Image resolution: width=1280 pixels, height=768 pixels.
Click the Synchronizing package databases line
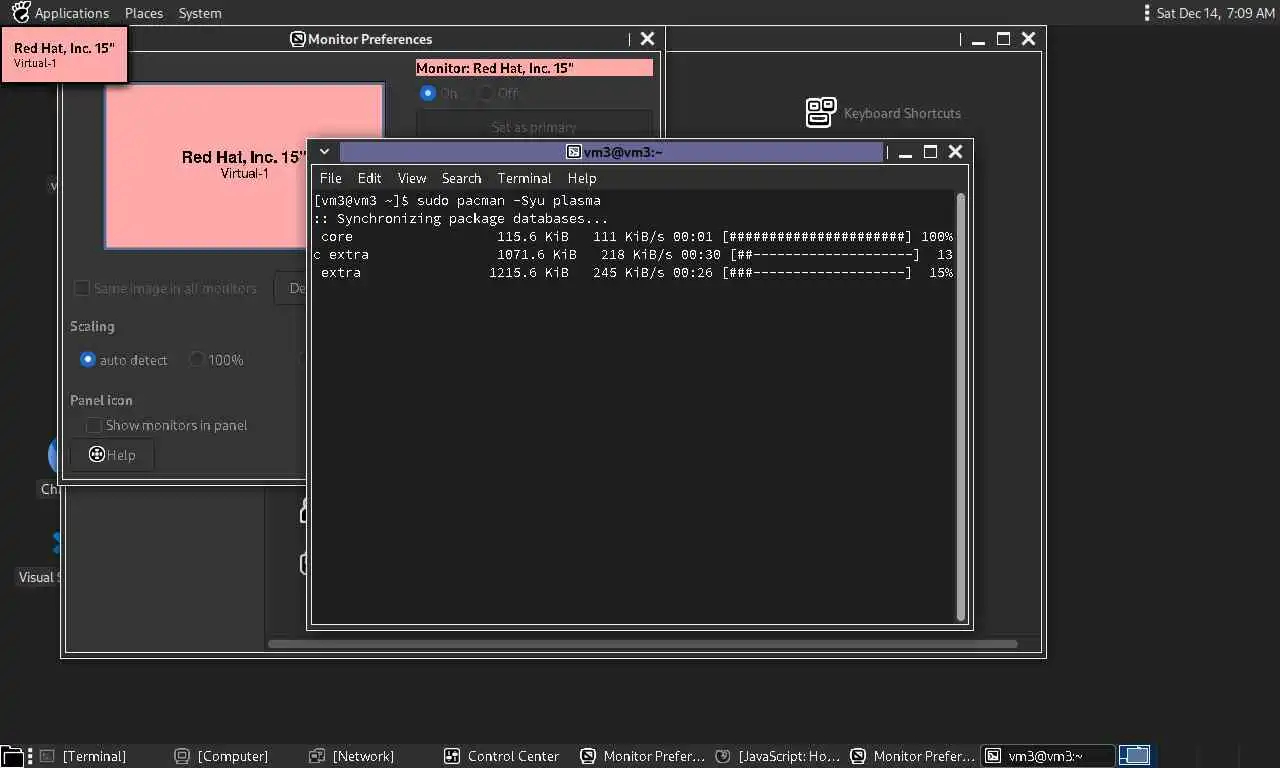coord(461,218)
